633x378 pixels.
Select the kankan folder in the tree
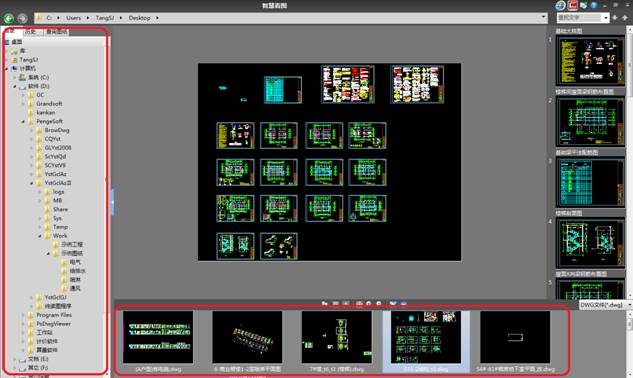click(x=46, y=113)
